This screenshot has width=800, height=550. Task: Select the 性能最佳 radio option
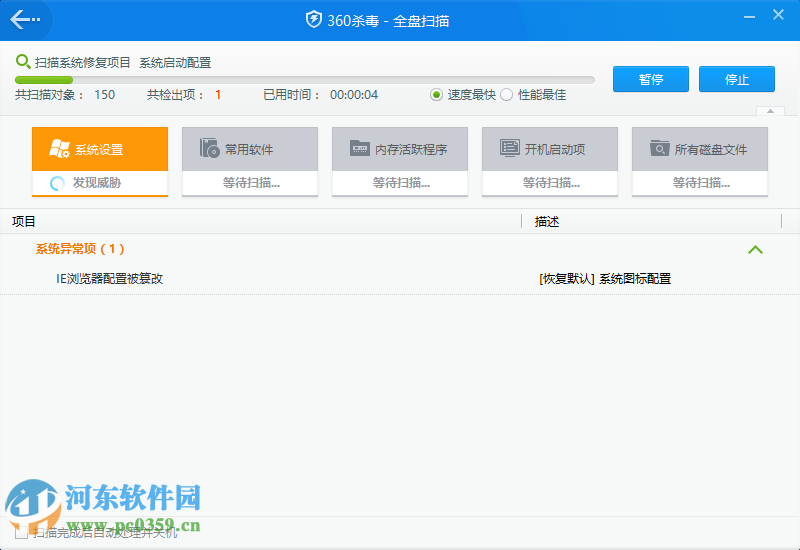[x=506, y=95]
